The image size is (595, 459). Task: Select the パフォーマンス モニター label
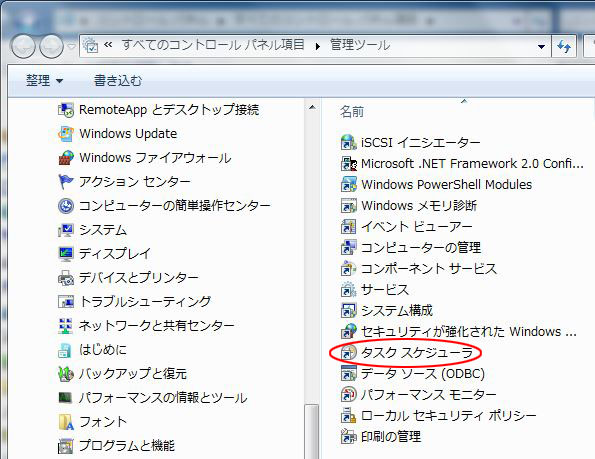pyautogui.click(x=428, y=395)
